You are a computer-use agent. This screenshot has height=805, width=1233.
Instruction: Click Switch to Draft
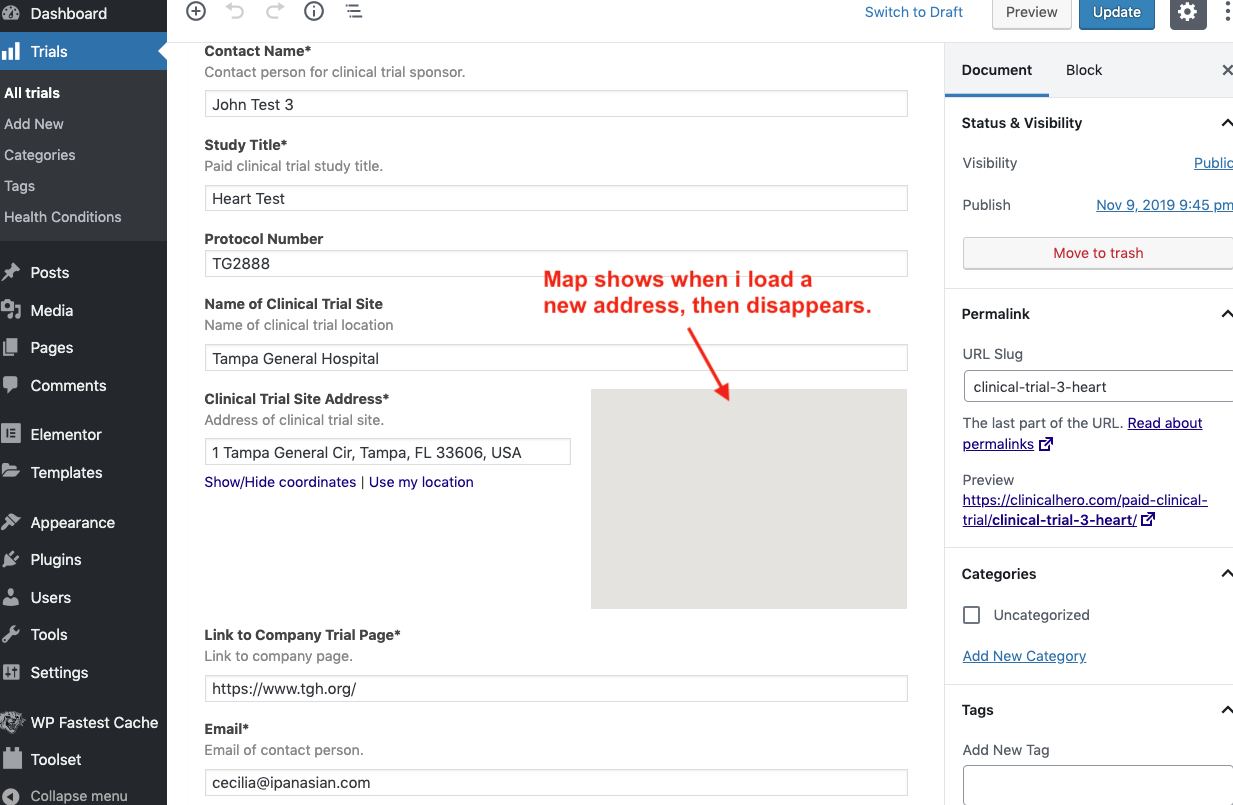coord(913,12)
